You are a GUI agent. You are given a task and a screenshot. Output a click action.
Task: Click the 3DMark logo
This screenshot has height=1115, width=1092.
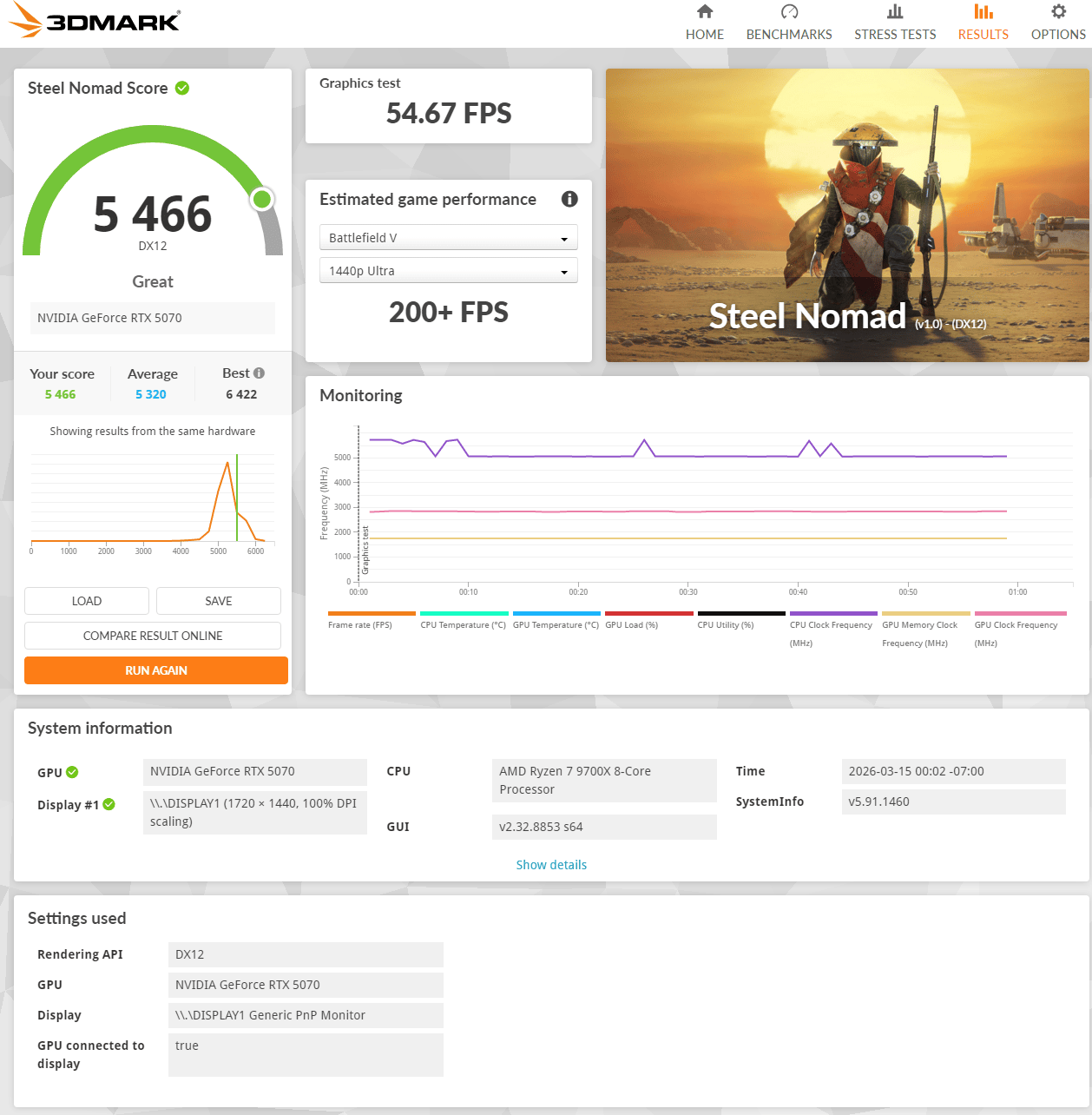tap(95, 20)
